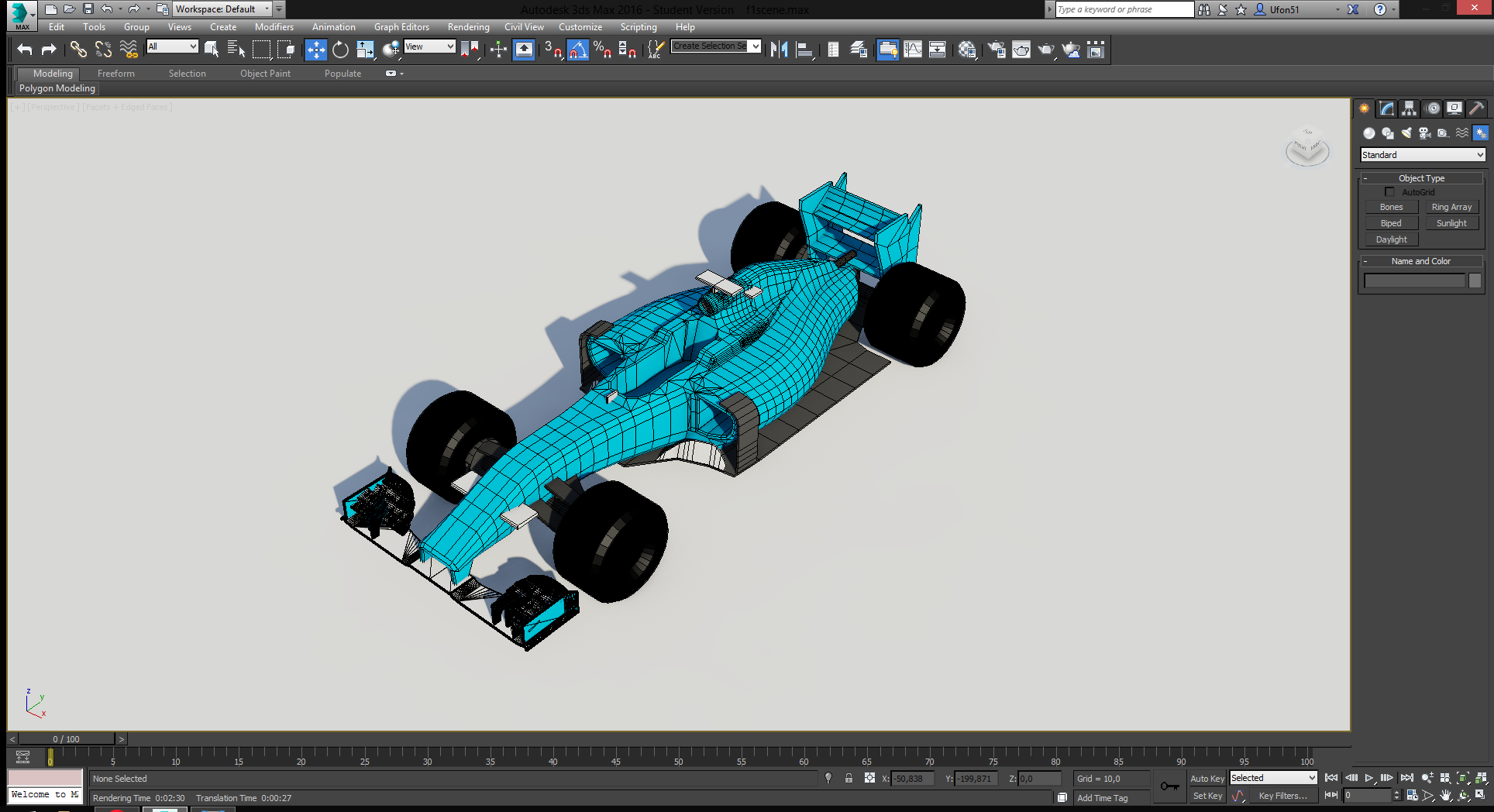Open the Rendered Frame Window
1494x812 pixels.
pos(1021,50)
